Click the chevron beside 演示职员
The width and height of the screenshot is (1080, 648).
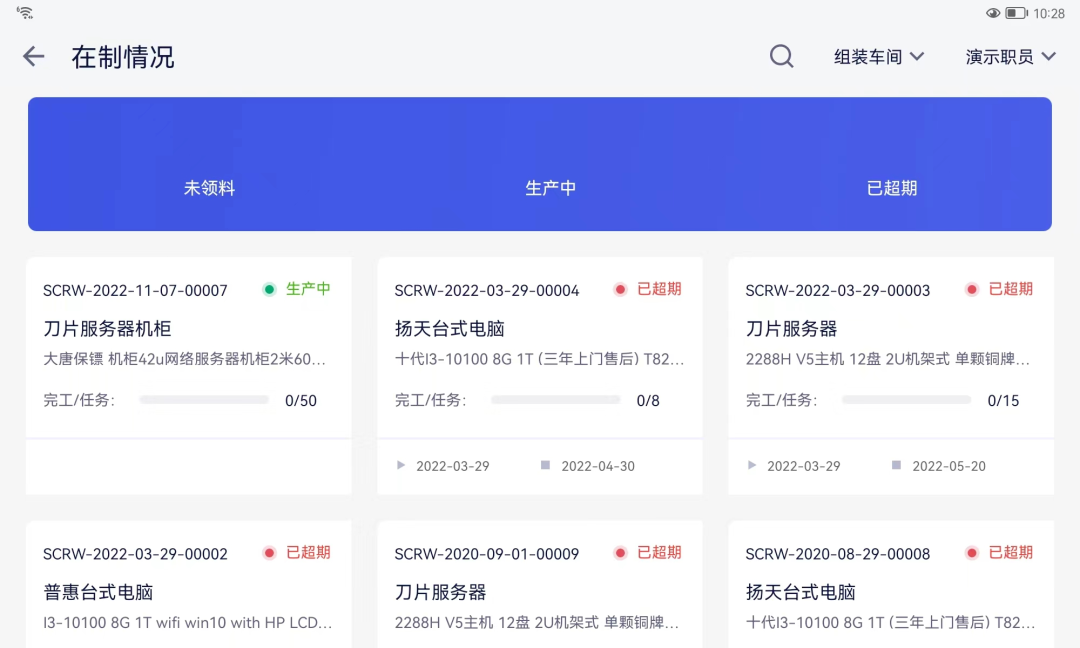coord(1048,56)
